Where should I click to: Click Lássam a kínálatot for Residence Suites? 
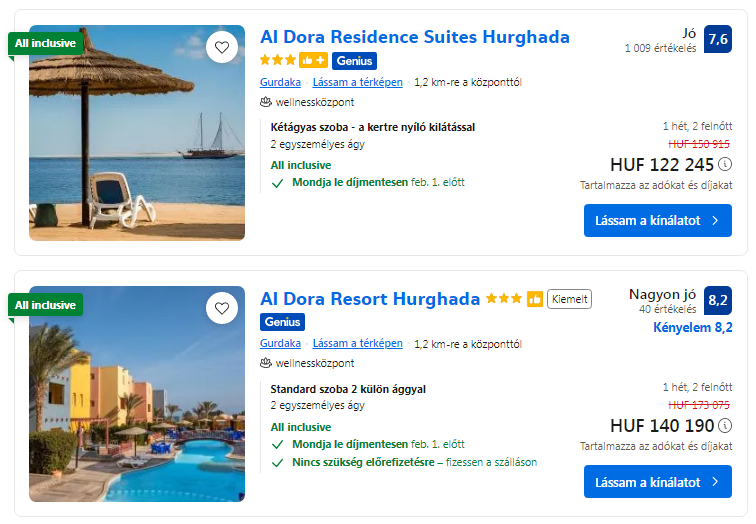click(657, 221)
